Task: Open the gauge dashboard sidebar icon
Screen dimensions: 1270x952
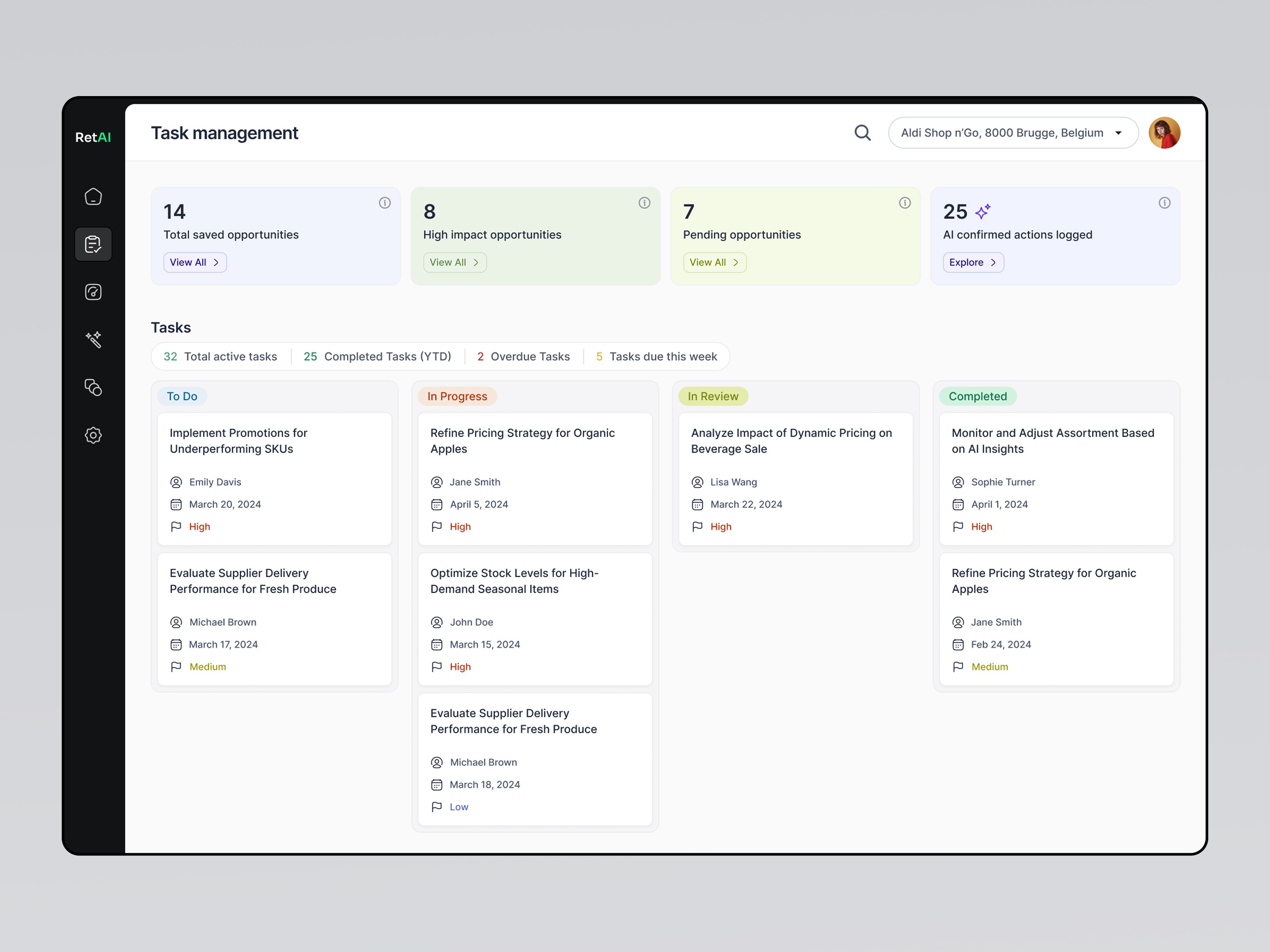Action: [x=93, y=292]
